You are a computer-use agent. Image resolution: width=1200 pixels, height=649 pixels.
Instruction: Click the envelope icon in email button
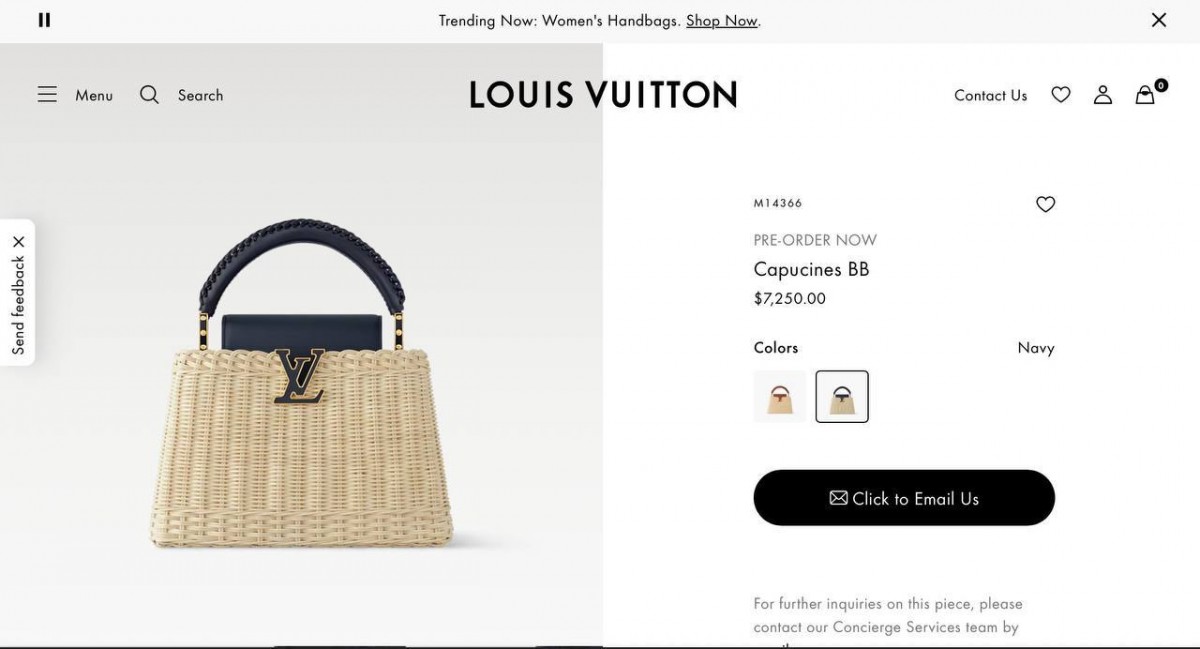(x=838, y=498)
